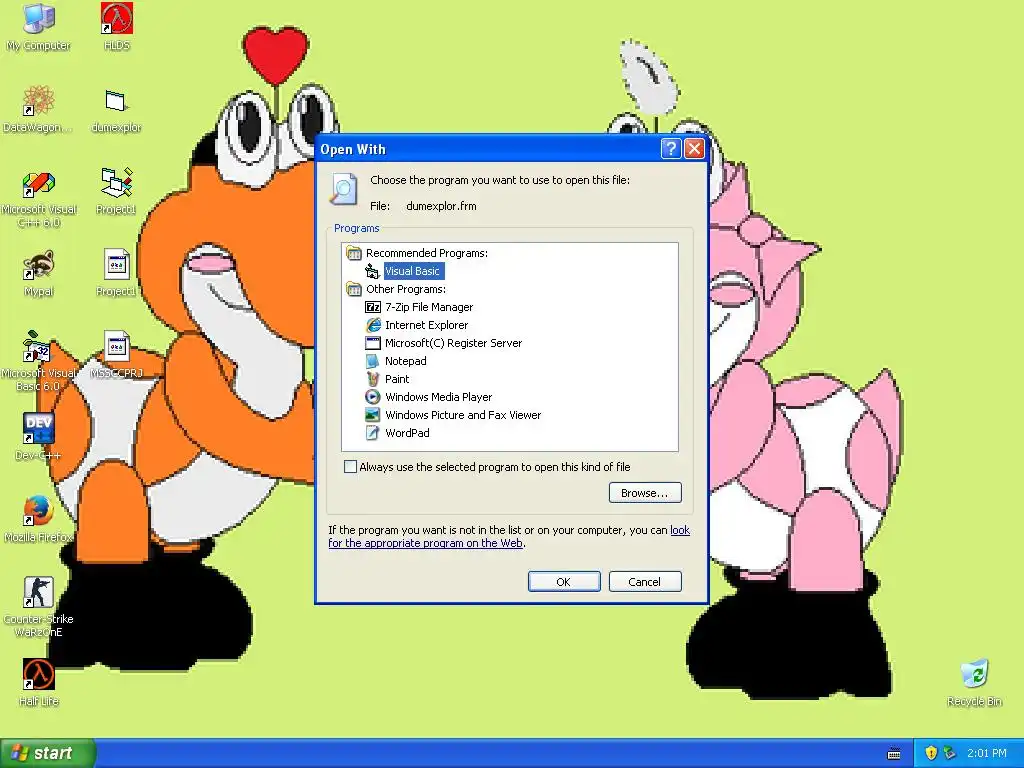The width and height of the screenshot is (1024, 768).
Task: Click the Safely Remove Hardware tray icon
Action: pos(950,753)
